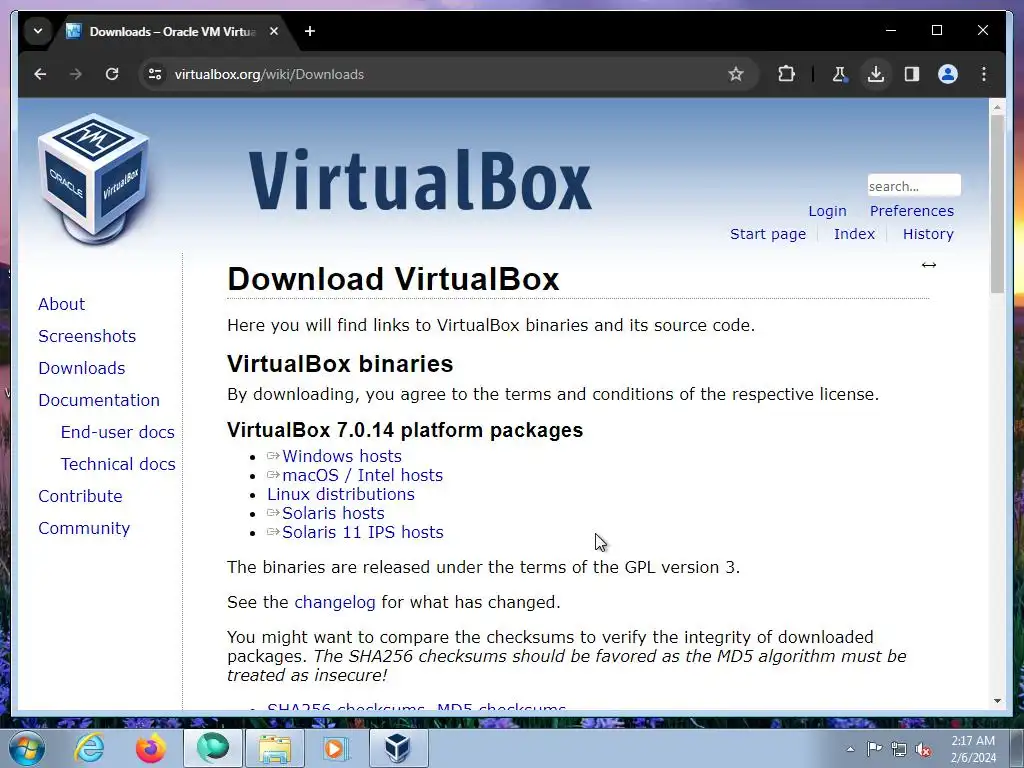This screenshot has height=768, width=1024.
Task: Select the Downloads – Oracle VM VirtualBox tab
Action: [171, 31]
